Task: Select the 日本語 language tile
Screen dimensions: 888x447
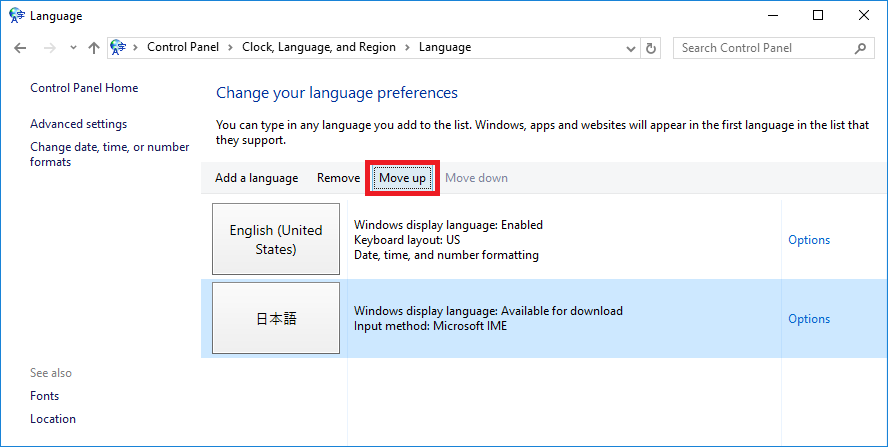Action: (276, 318)
